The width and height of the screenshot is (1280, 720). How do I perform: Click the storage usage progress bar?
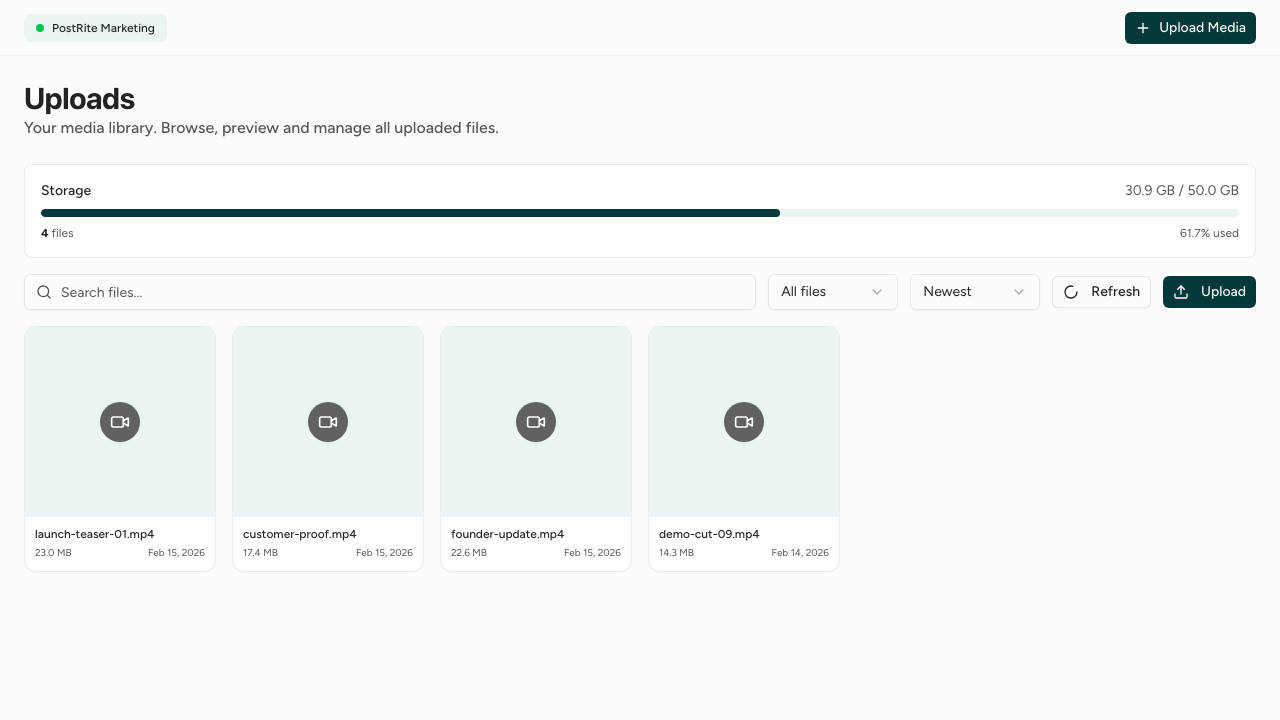640,212
